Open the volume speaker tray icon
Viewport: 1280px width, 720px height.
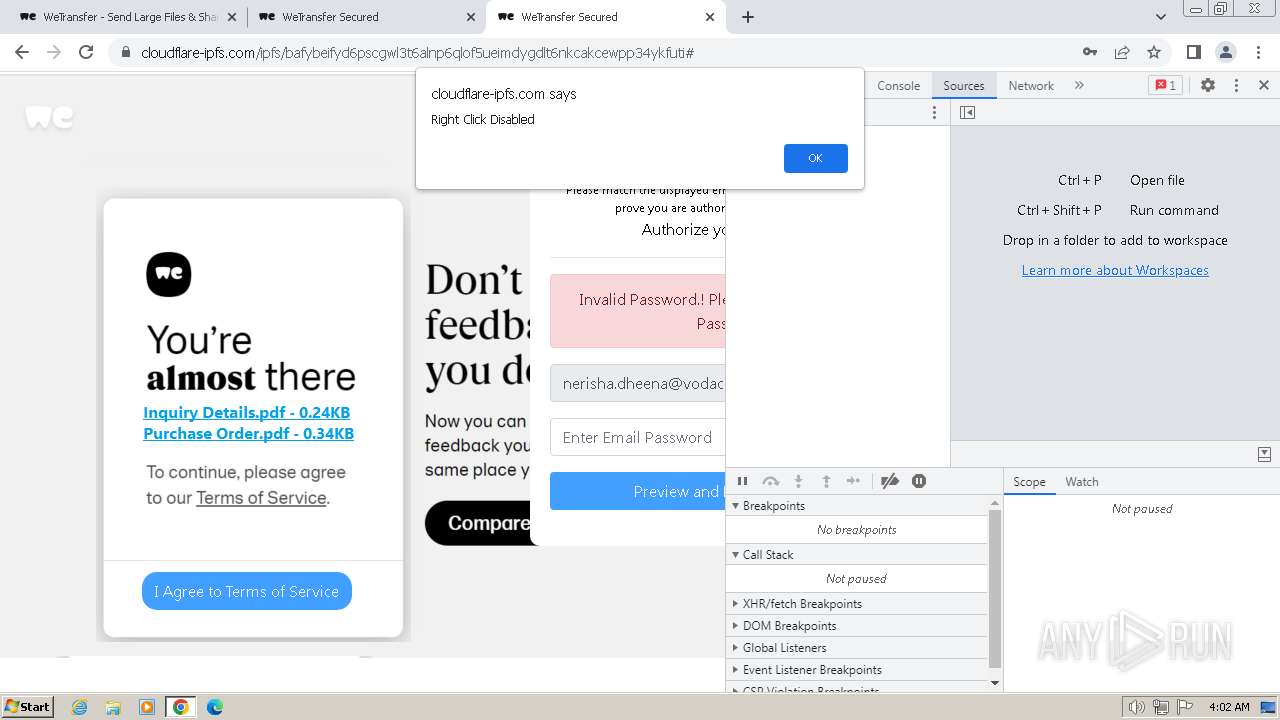click(x=1136, y=707)
